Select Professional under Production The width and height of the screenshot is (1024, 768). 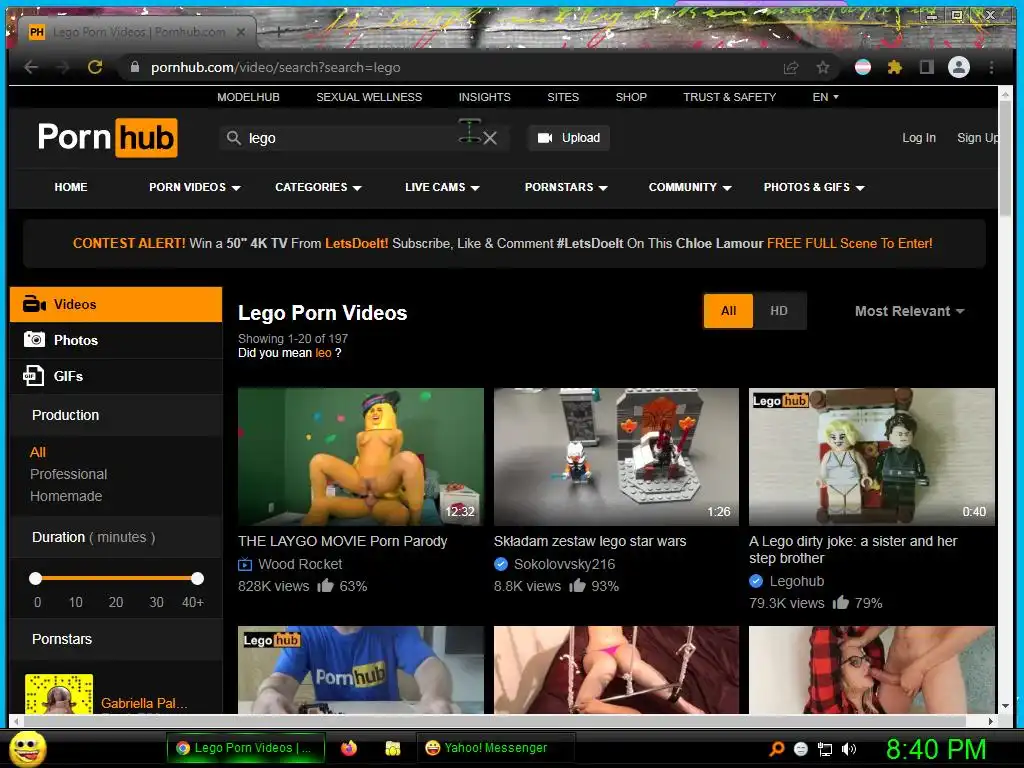tap(69, 474)
